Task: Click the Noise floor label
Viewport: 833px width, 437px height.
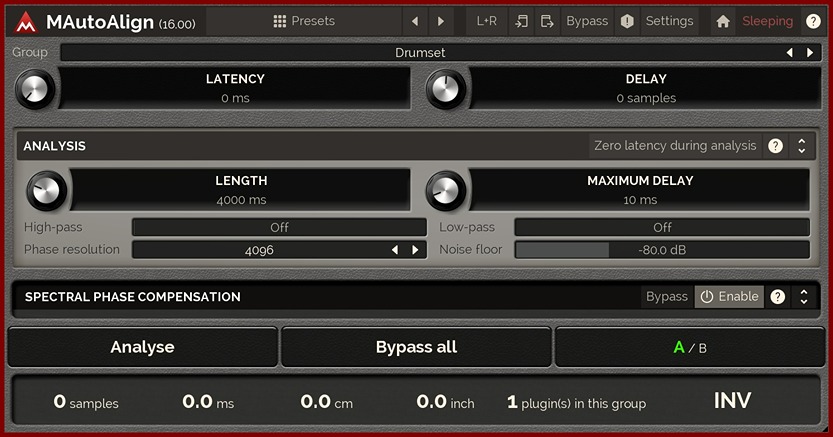Action: pyautogui.click(x=470, y=250)
